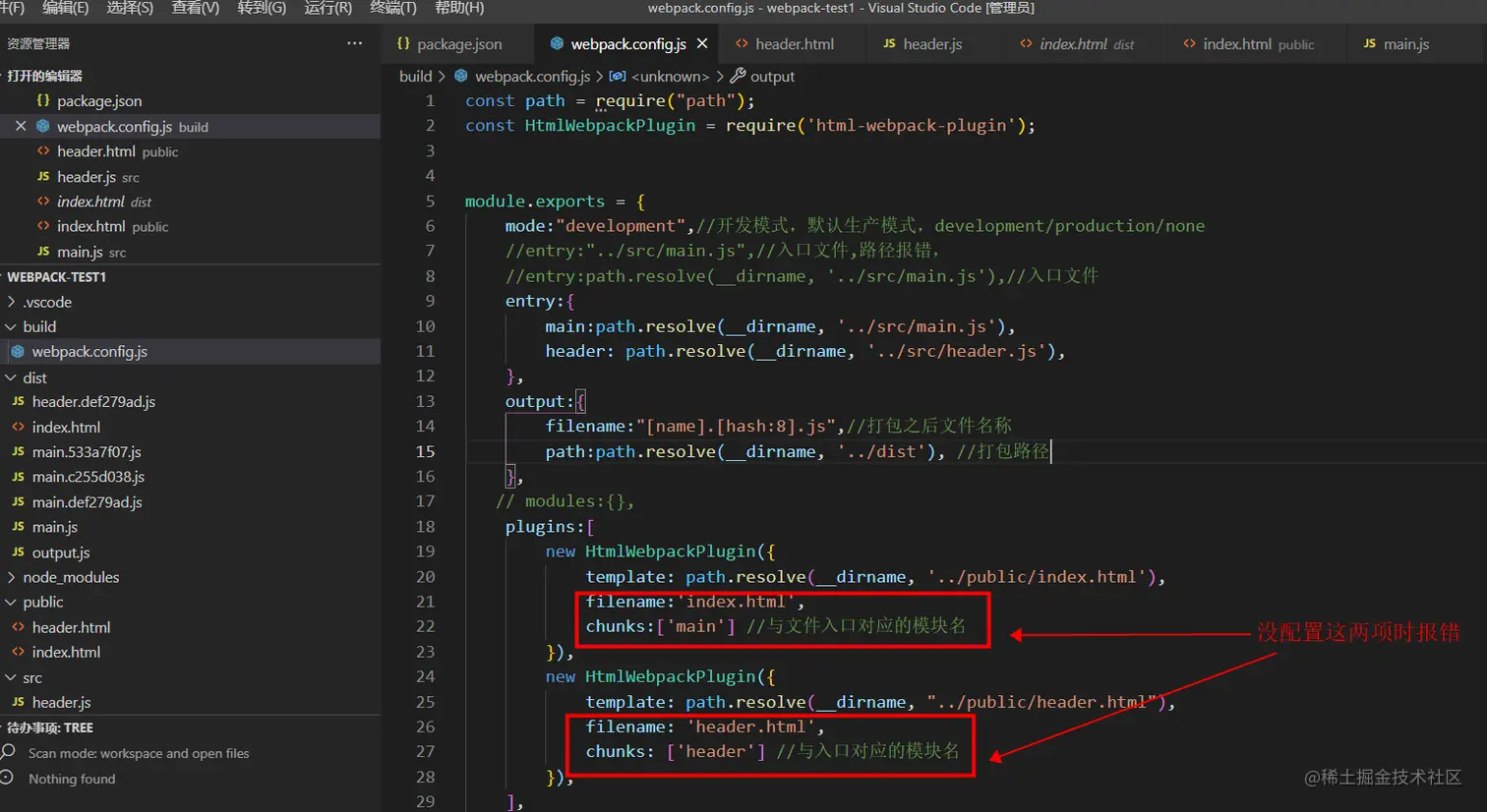The height and width of the screenshot is (812, 1487).
Task: Click the // modules:{}, comment on line 17
Action: click(x=565, y=501)
